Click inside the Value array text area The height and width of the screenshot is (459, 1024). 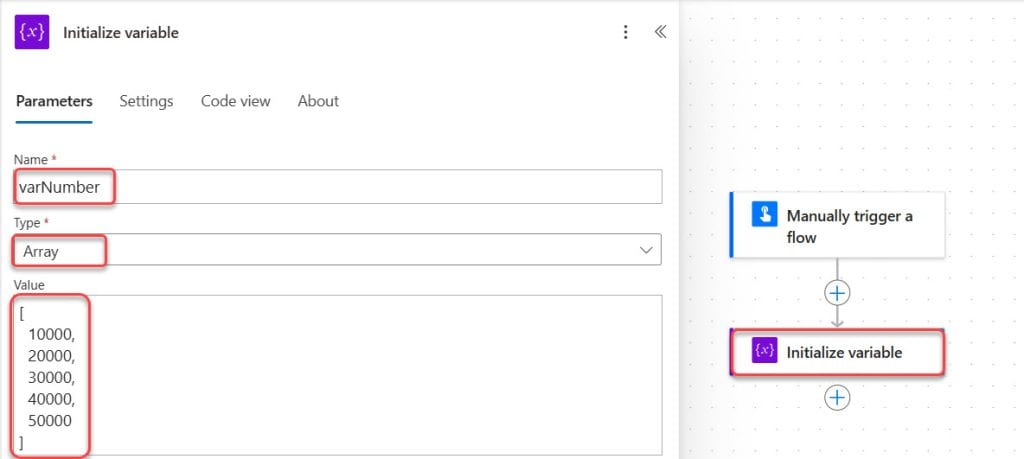coord(338,375)
